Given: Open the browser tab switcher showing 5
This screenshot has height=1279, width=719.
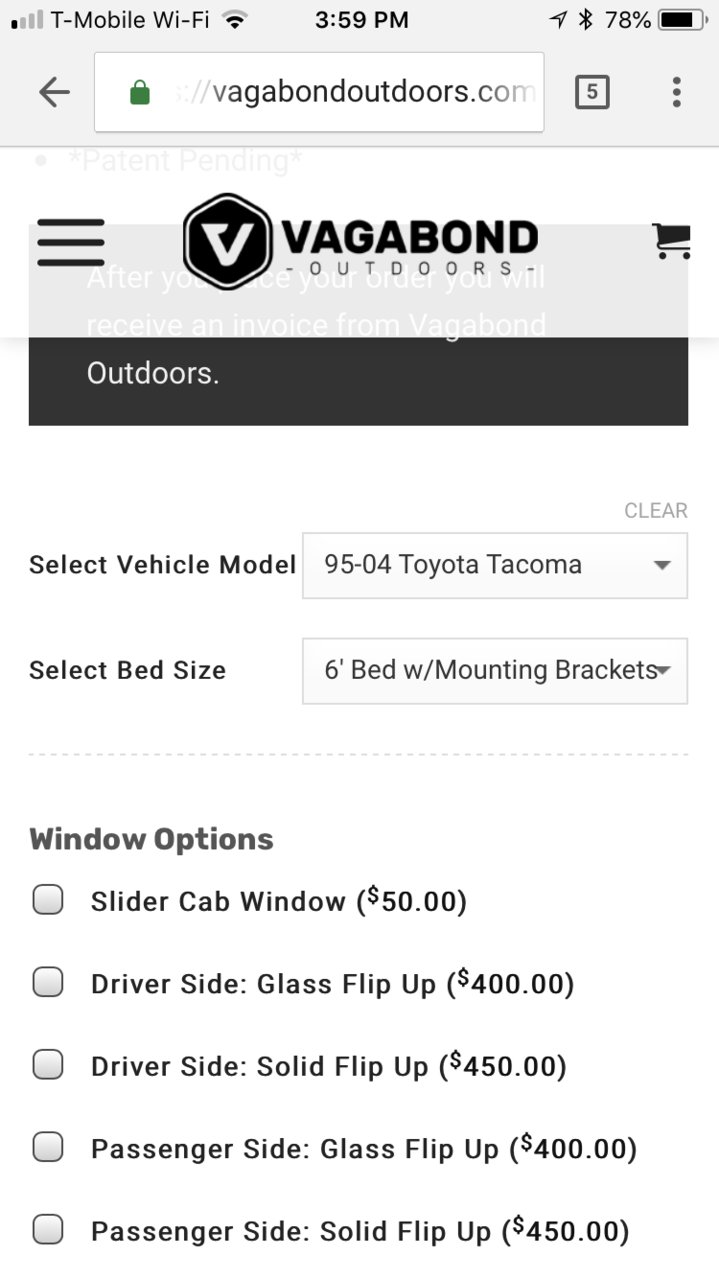Looking at the screenshot, I should coord(592,93).
